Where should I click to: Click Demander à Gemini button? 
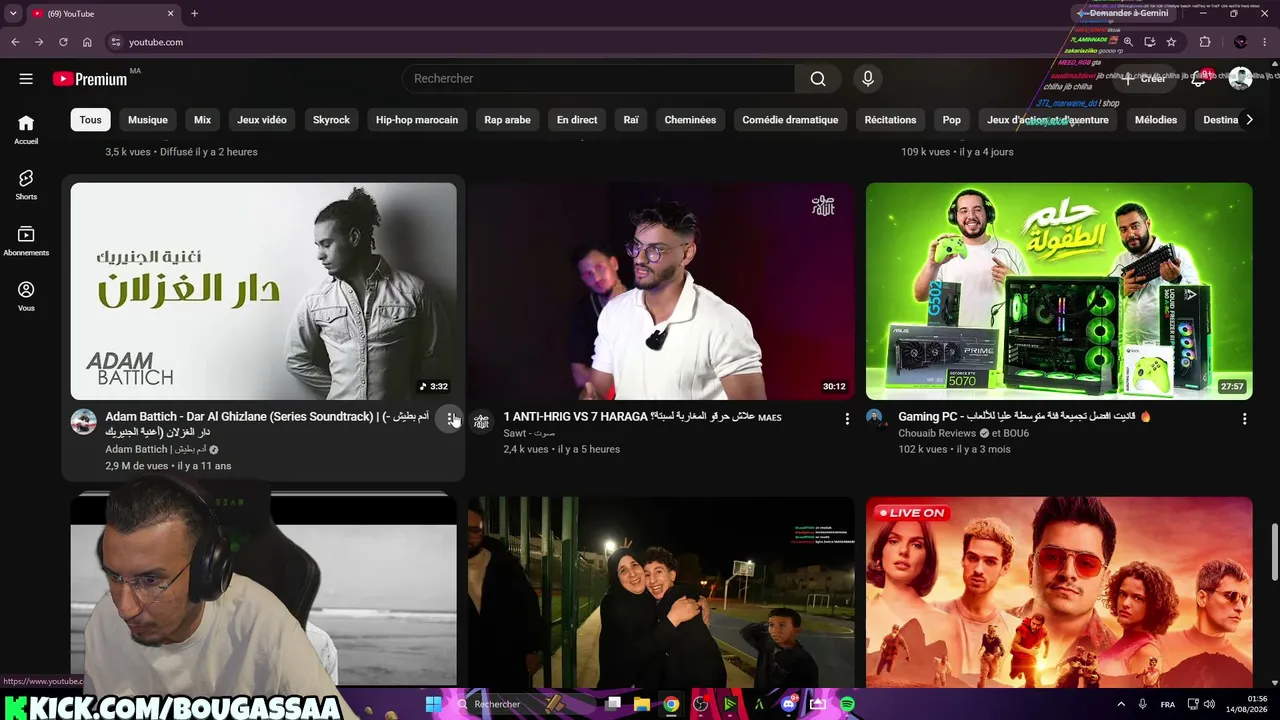pos(1123,13)
